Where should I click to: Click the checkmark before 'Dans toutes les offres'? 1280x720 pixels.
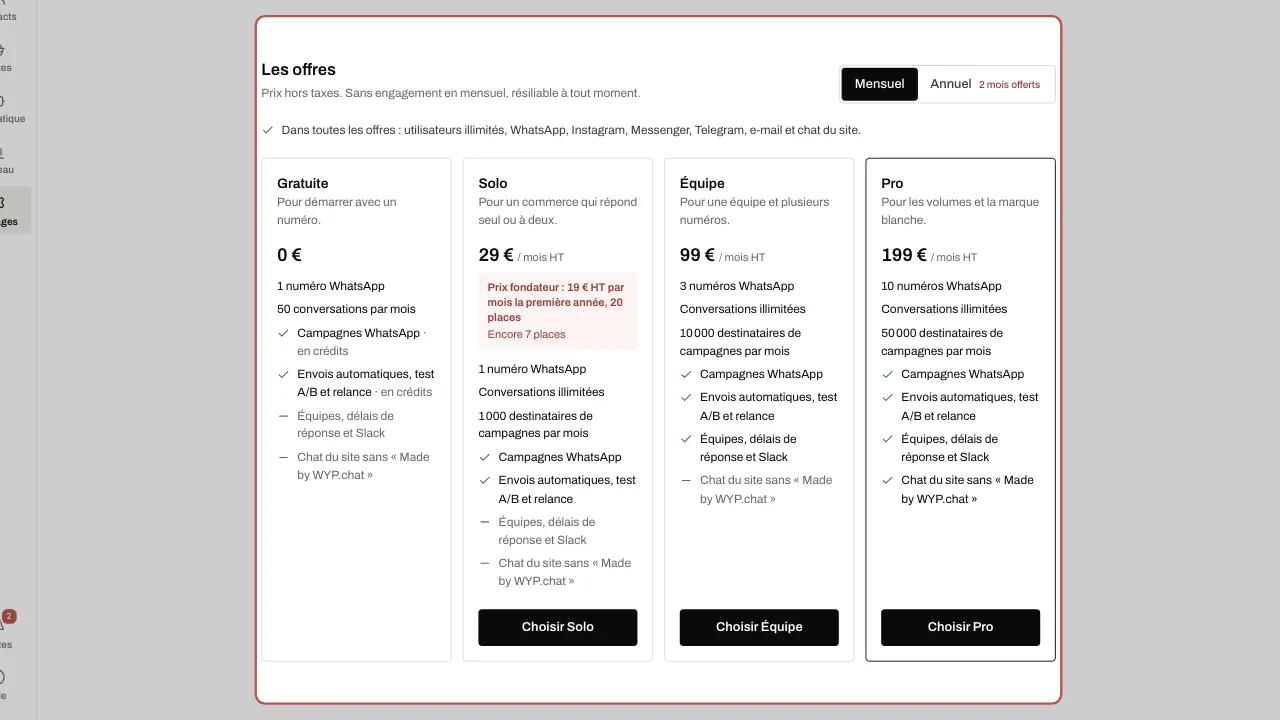coord(268,130)
